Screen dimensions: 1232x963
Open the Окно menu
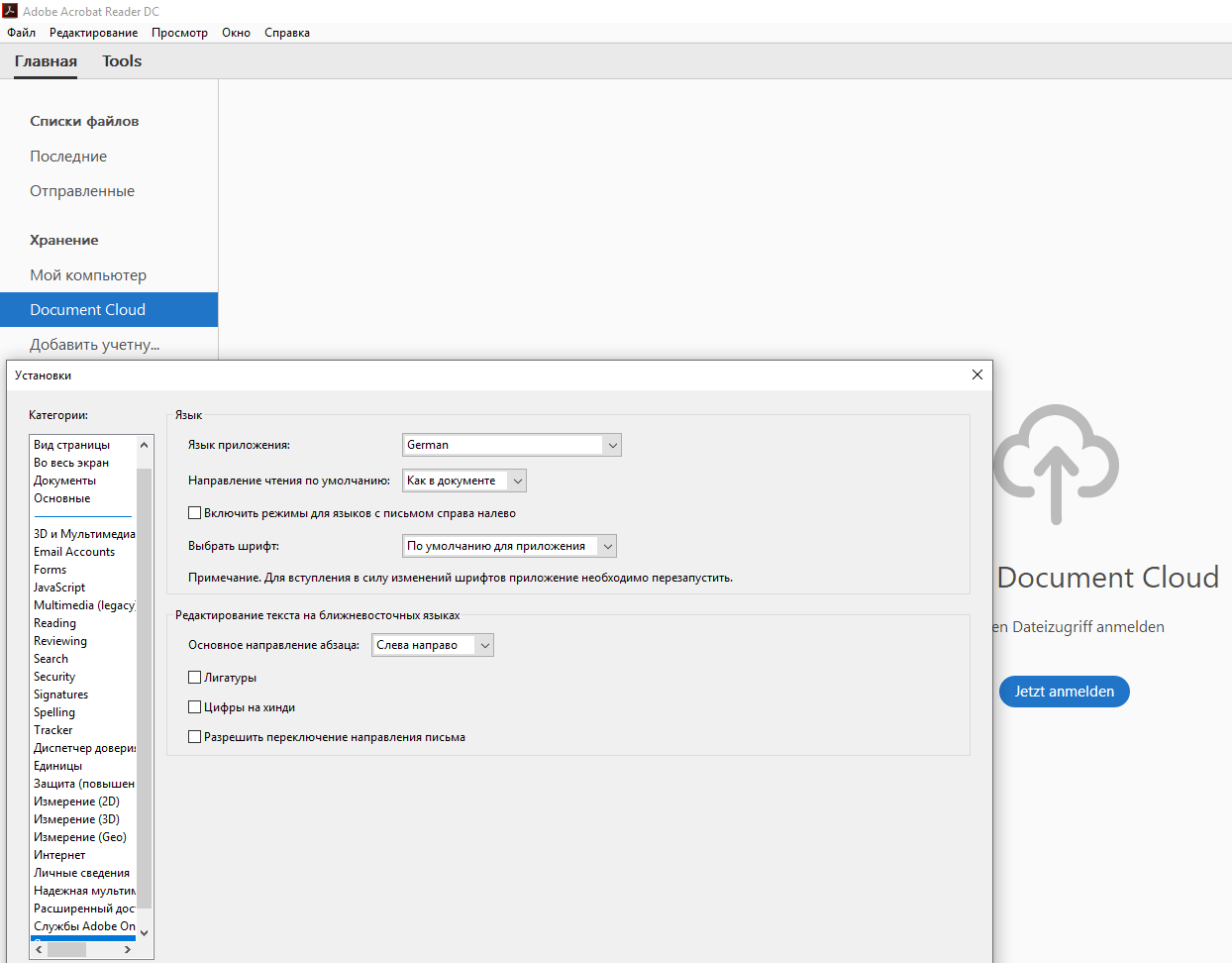[x=236, y=33]
